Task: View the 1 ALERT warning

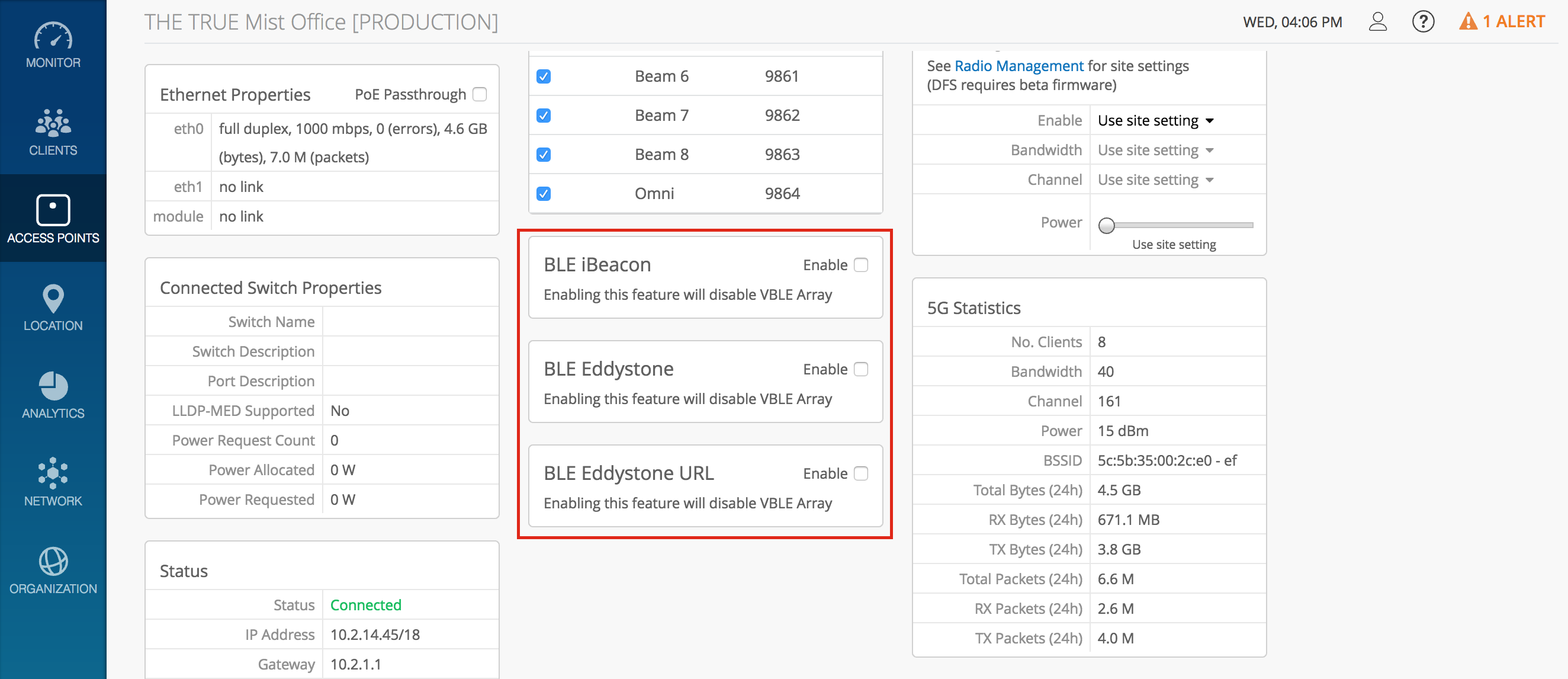Action: coord(1502,22)
